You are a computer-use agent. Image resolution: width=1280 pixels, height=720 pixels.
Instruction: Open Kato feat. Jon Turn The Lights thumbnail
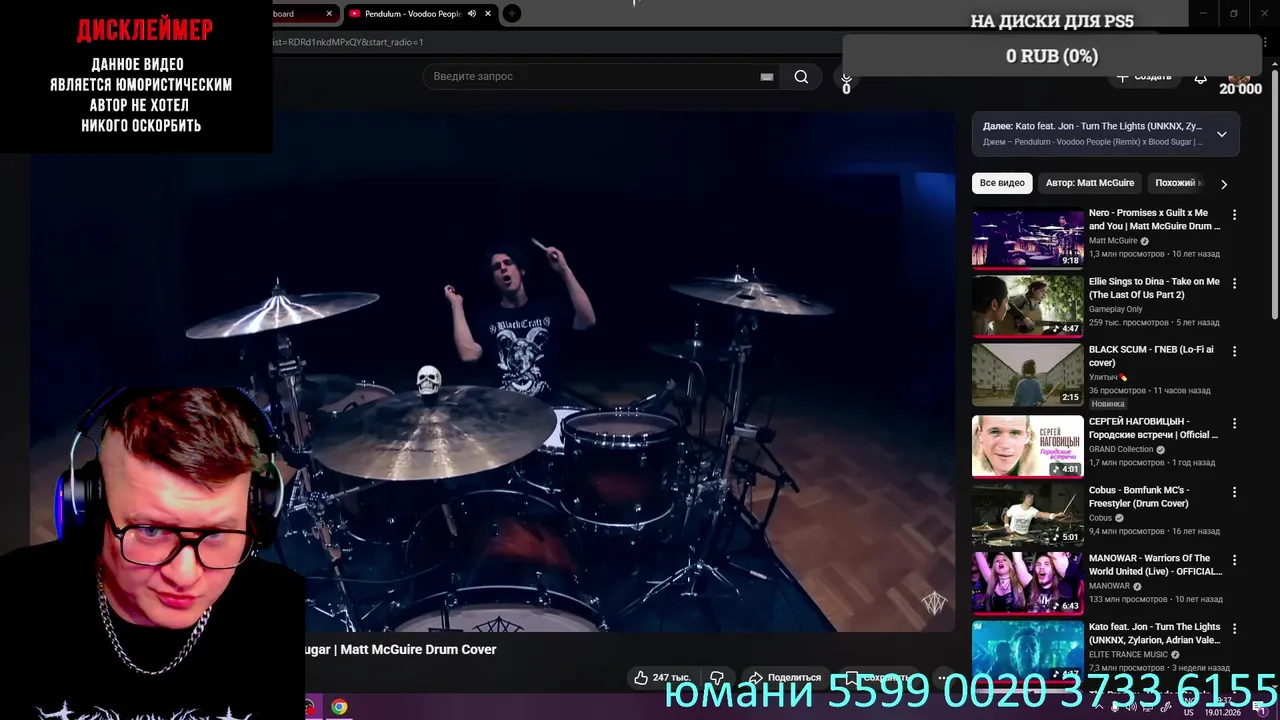click(1028, 650)
